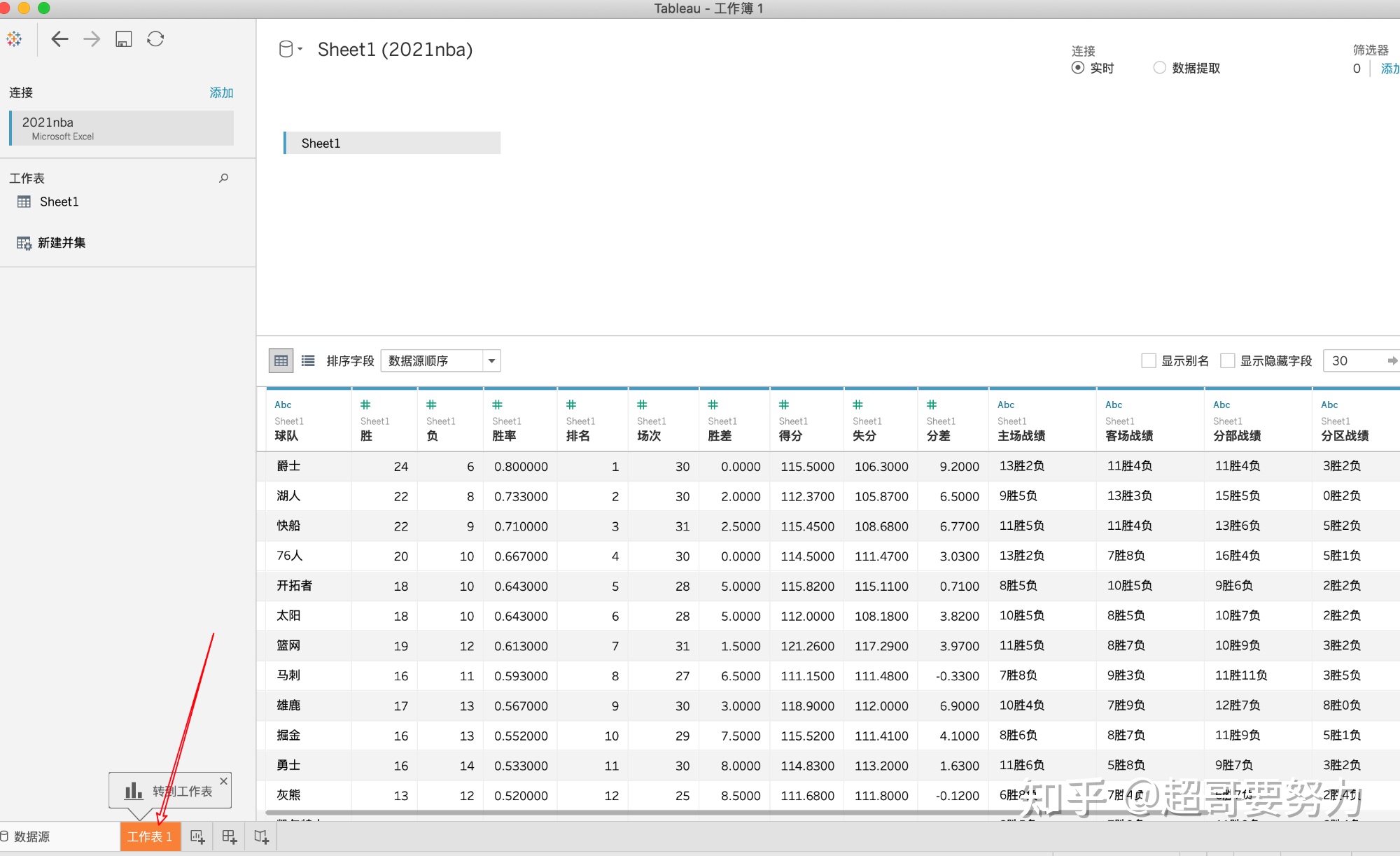The image size is (1400, 856).
Task: Change data type of 主场战绩 column
Action: click(1006, 405)
